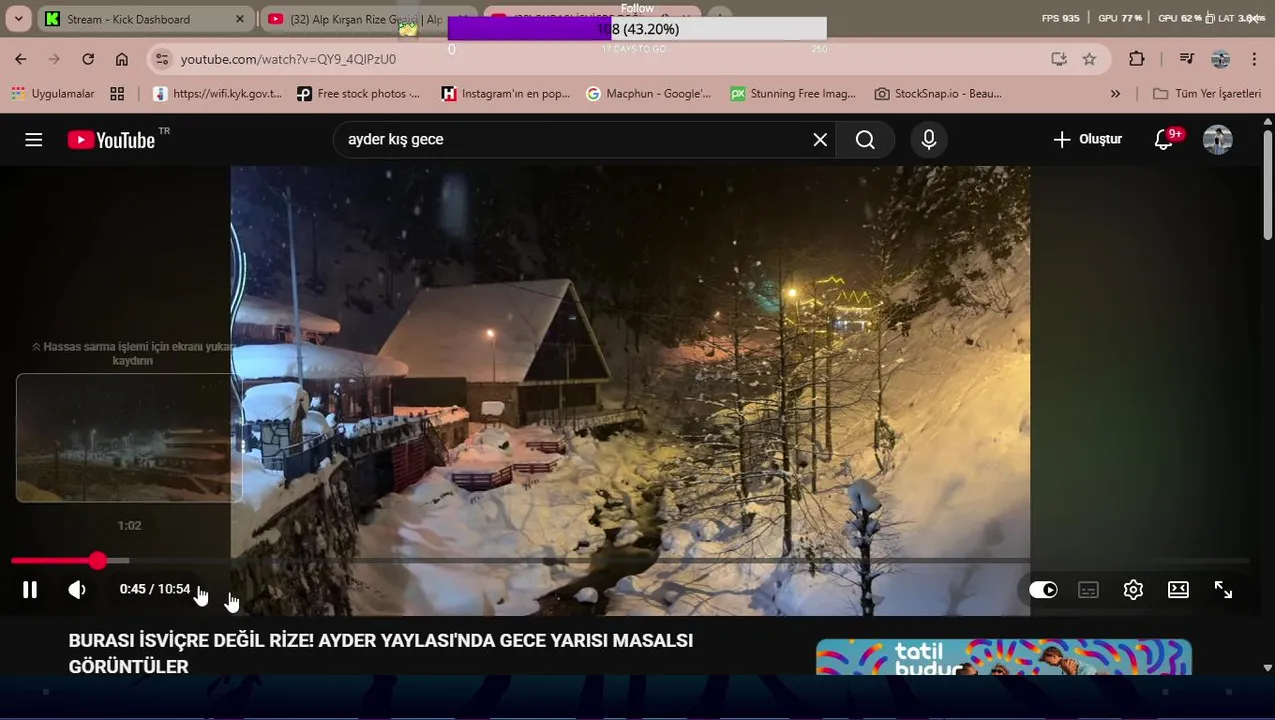The width and height of the screenshot is (1275, 720).
Task: Switch to Stream - Kick Dashboard tab
Action: 128,19
